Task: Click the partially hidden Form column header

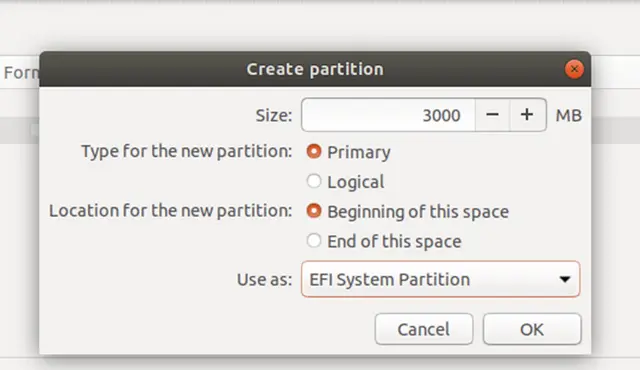Action: pos(21,73)
